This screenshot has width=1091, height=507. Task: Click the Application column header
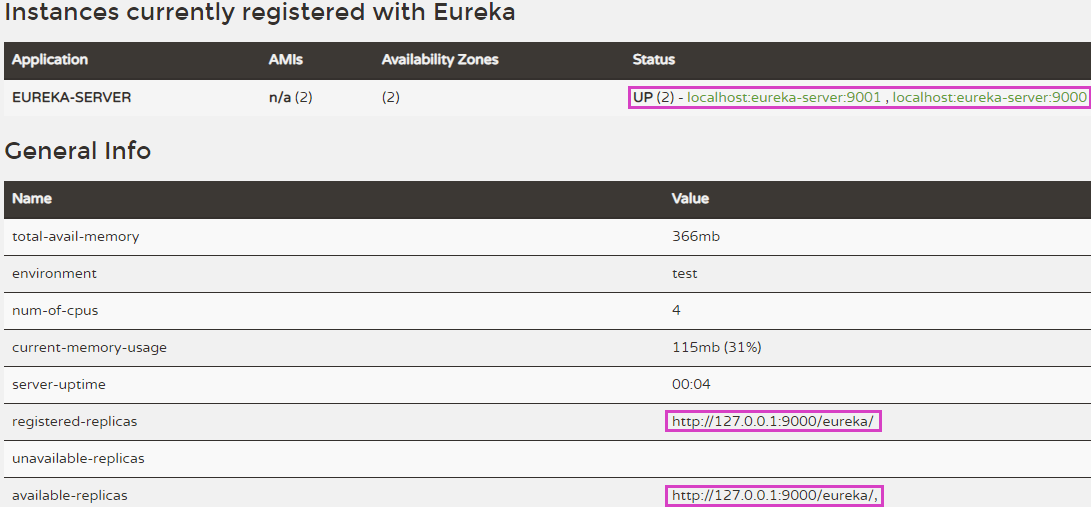point(50,60)
